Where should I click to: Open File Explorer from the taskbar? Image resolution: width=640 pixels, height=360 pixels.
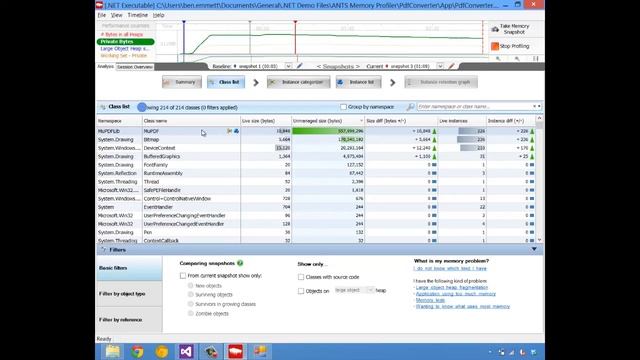(113, 351)
